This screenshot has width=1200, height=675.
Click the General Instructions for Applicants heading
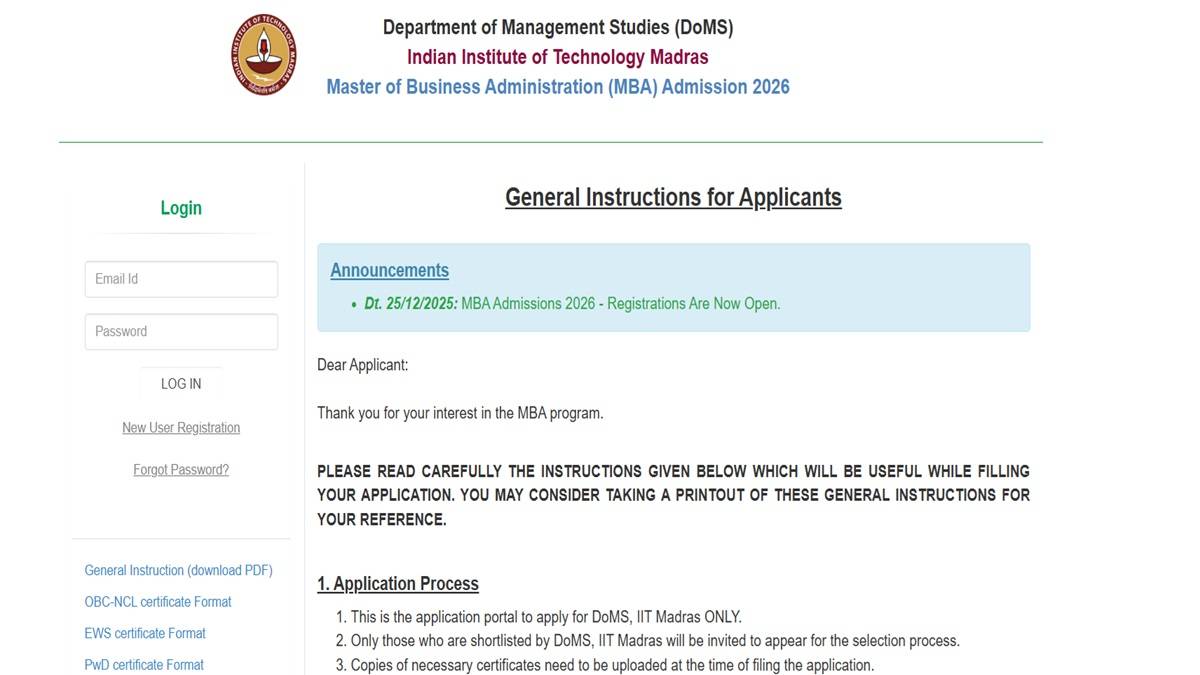673,197
